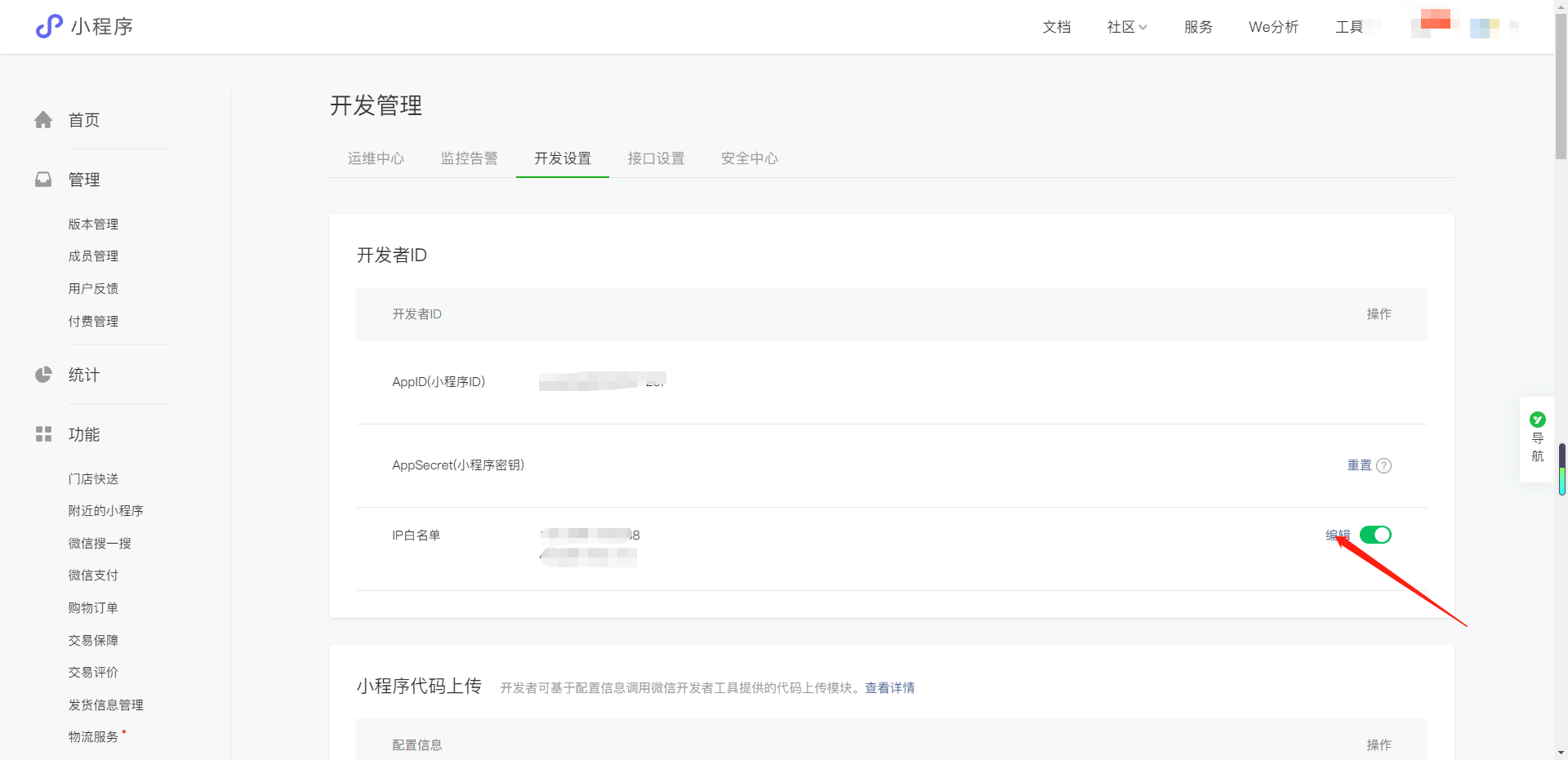The height and width of the screenshot is (760, 1568).
Task: Switch to the 运维中心 tab
Action: tap(376, 158)
